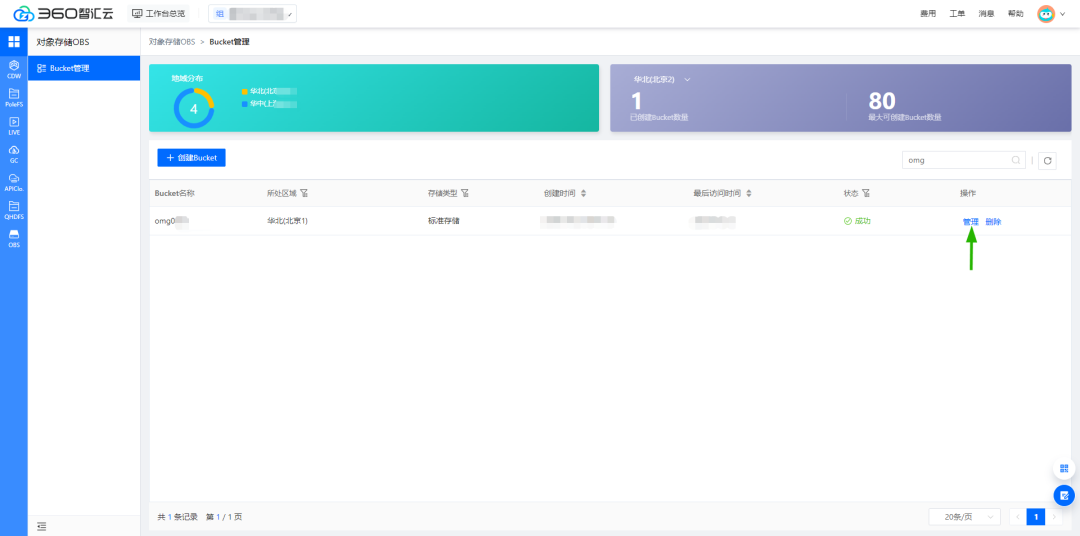Select Bucket管理 menu item
This screenshot has width=1080, height=536.
(x=84, y=68)
